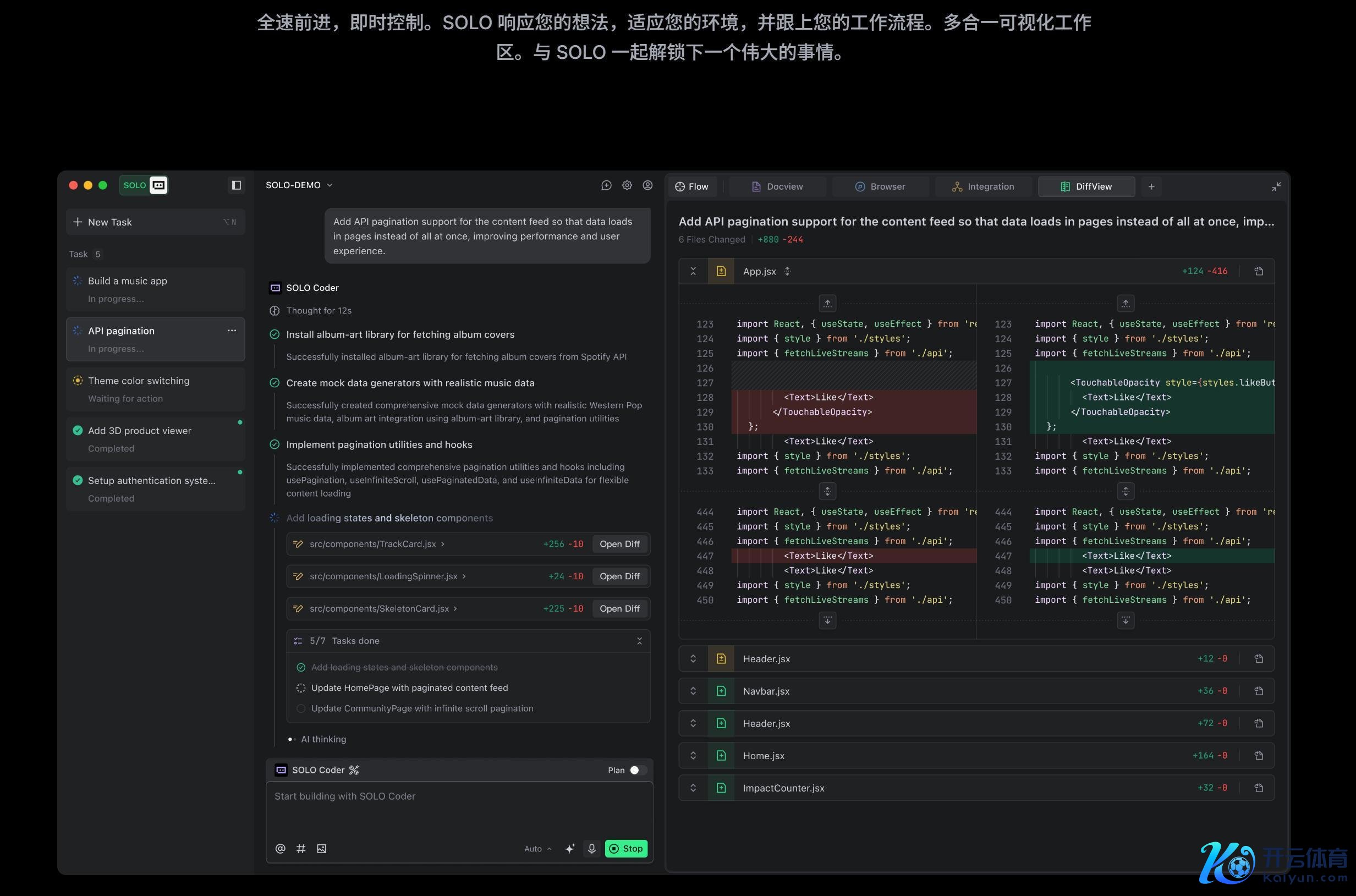1356x896 pixels.
Task: Open the settings gear icon
Action: 627,185
